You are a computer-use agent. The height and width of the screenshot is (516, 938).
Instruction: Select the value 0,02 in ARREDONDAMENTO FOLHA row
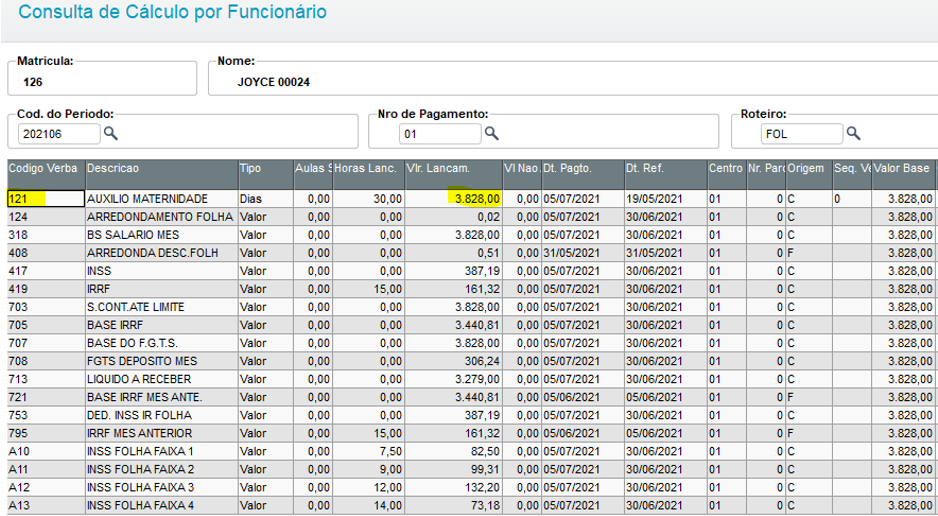click(489, 216)
